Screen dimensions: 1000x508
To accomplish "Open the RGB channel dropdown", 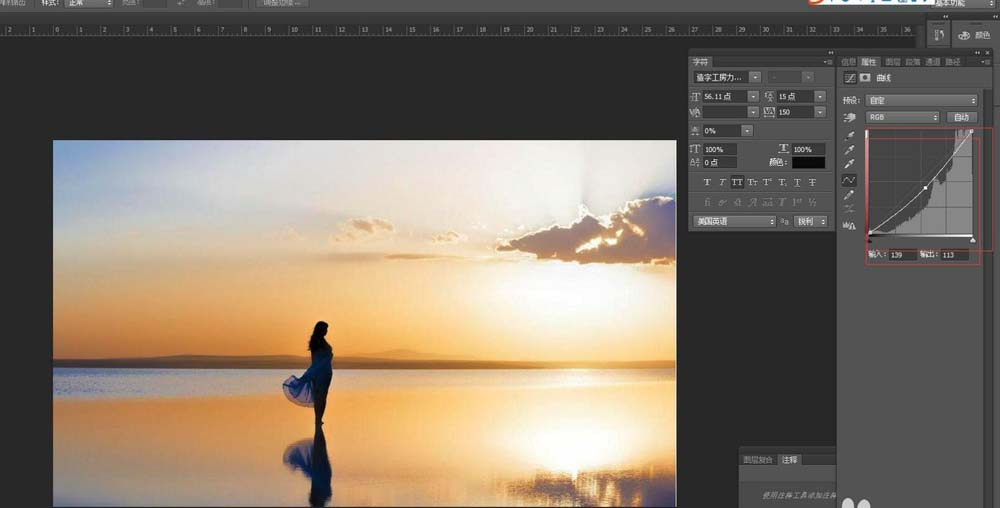I will pyautogui.click(x=902, y=117).
